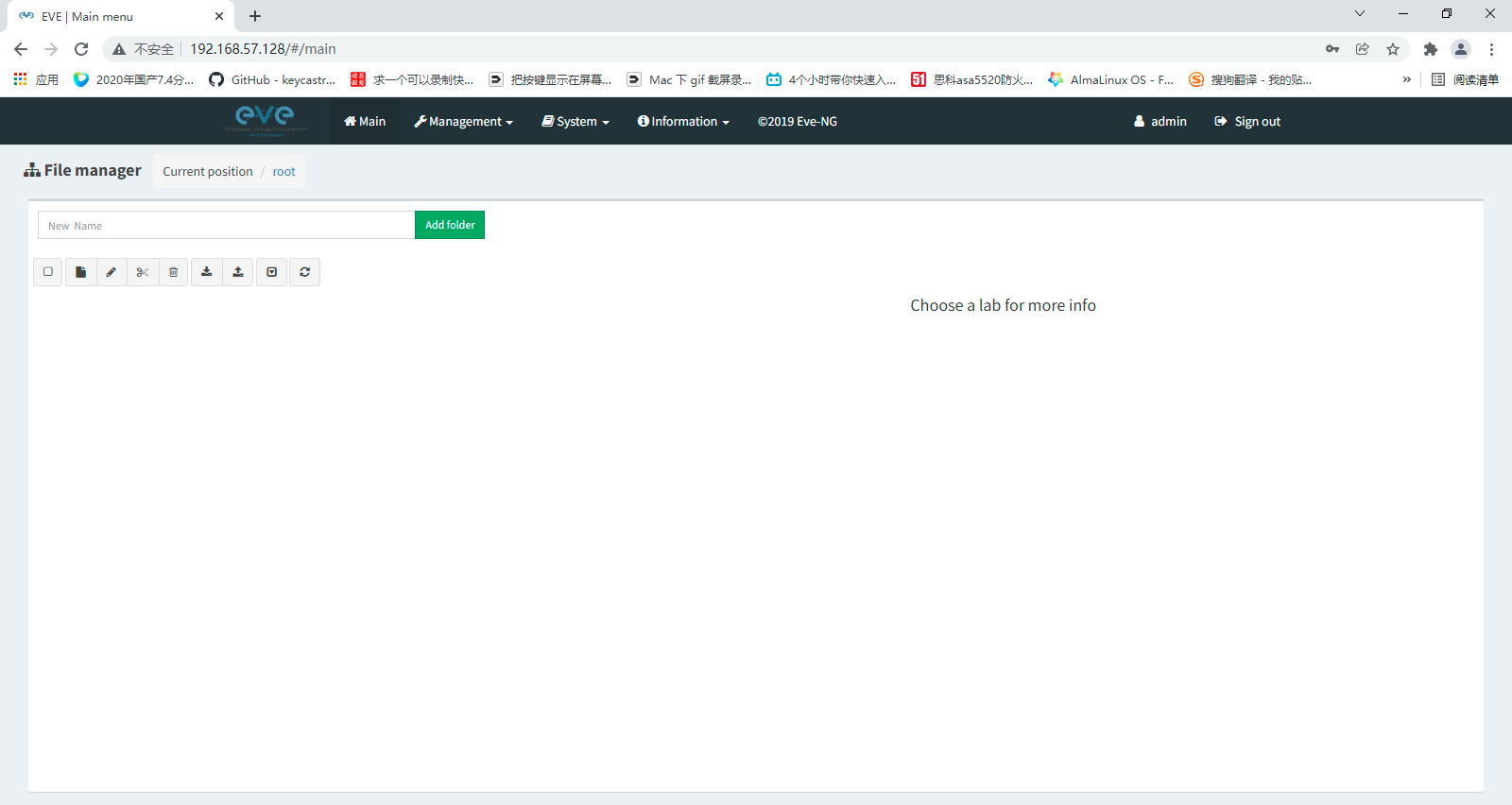Click the File manager heading

[83, 170]
